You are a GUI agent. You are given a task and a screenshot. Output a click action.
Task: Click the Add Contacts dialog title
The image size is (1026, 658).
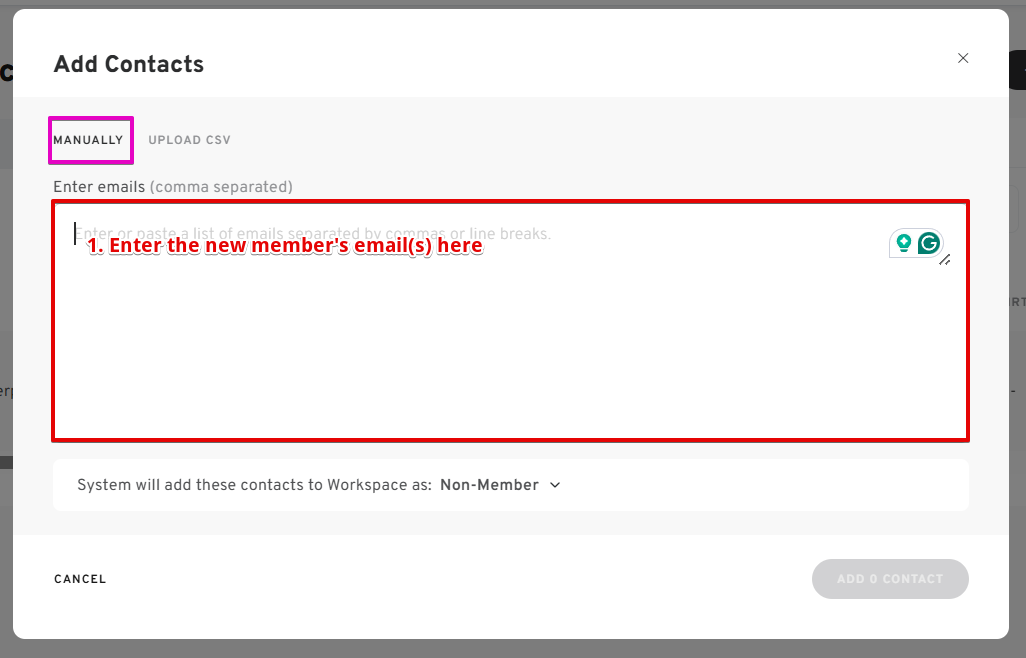(x=129, y=64)
